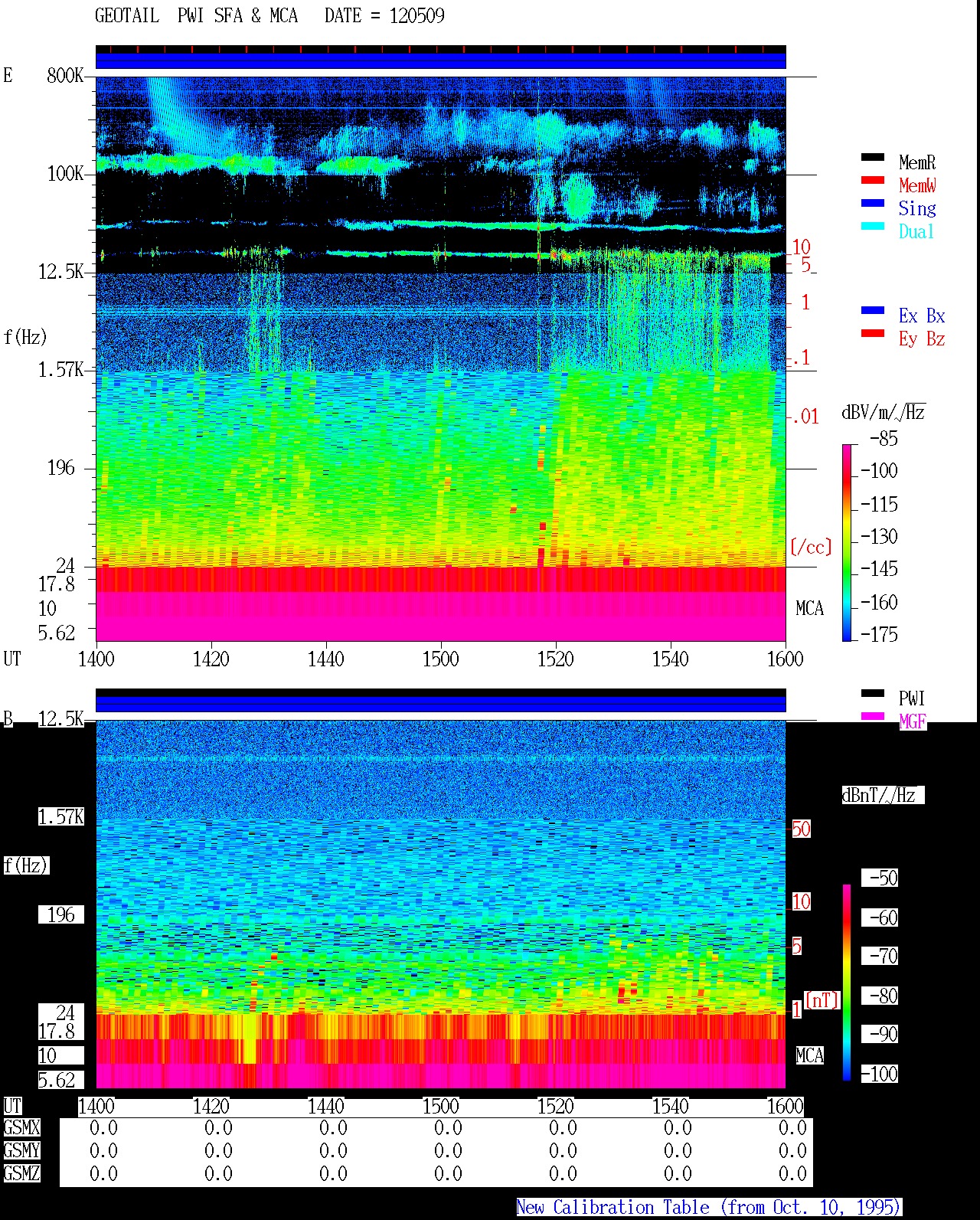Click the Ey Bz legend label
The height and width of the screenshot is (1220, 980).
tap(922, 339)
